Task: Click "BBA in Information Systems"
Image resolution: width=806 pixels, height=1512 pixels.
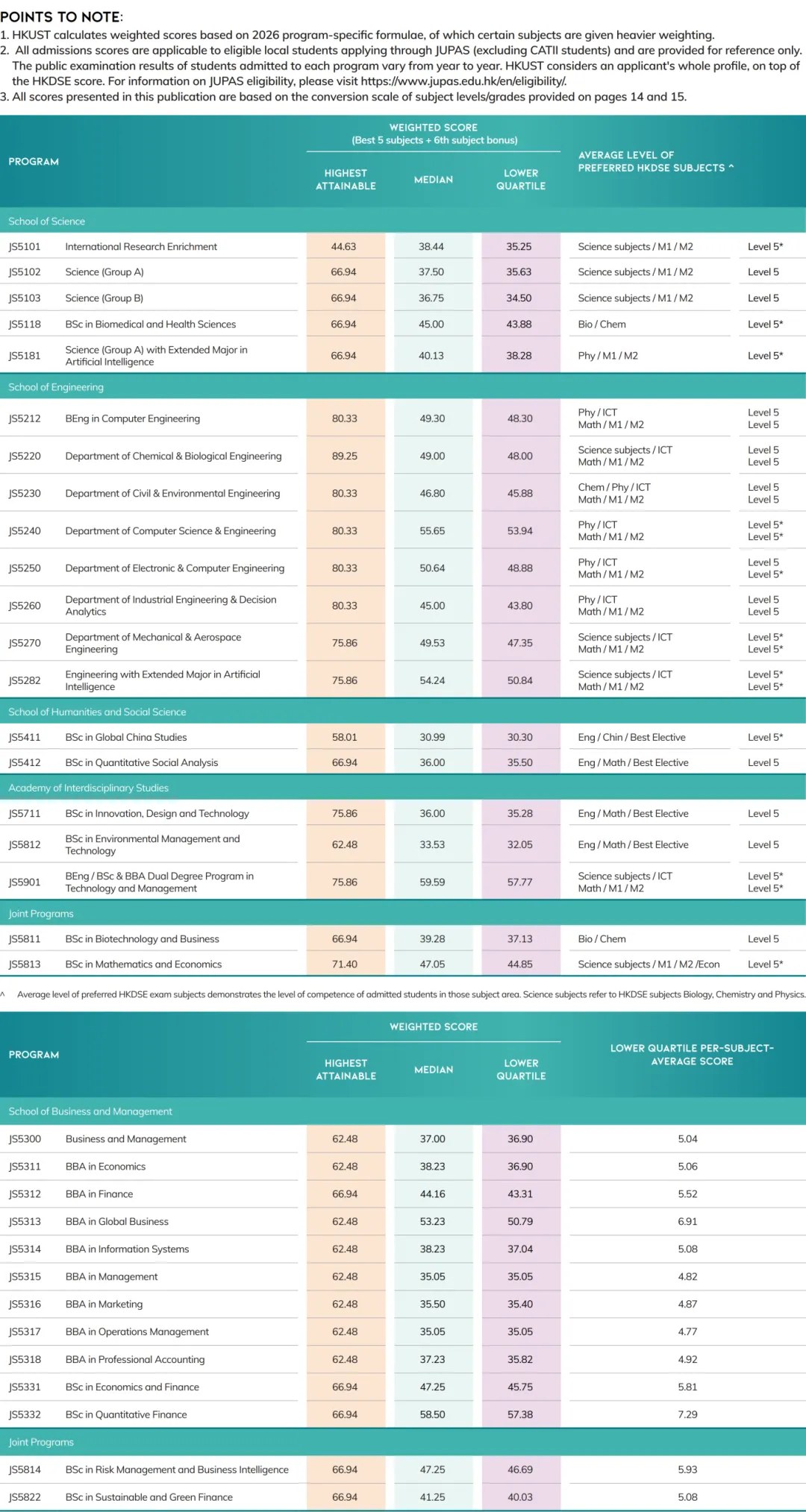Action: click(x=128, y=1249)
